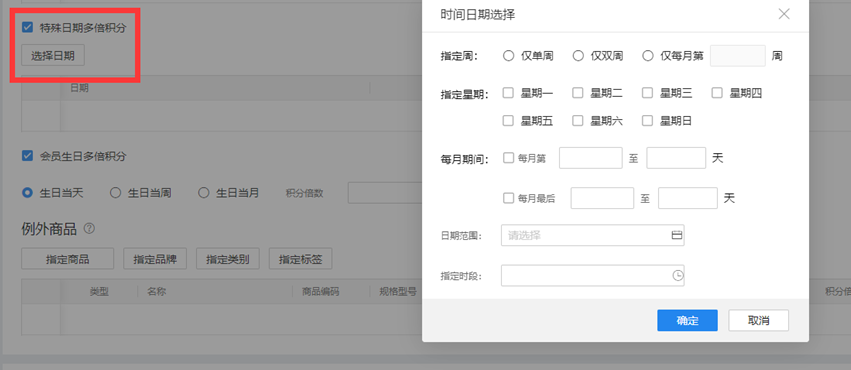Select 生日当周 radio button
The height and width of the screenshot is (370, 851).
[115, 193]
